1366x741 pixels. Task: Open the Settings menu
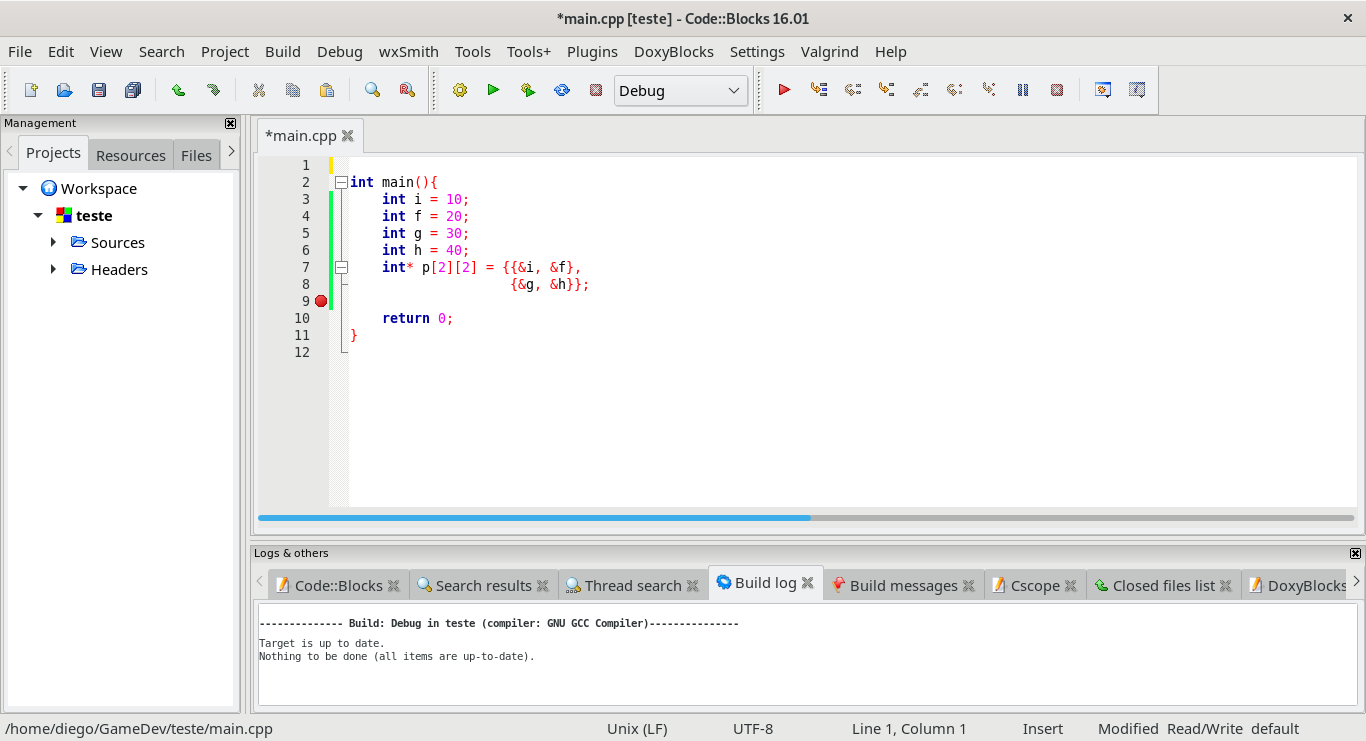click(757, 52)
